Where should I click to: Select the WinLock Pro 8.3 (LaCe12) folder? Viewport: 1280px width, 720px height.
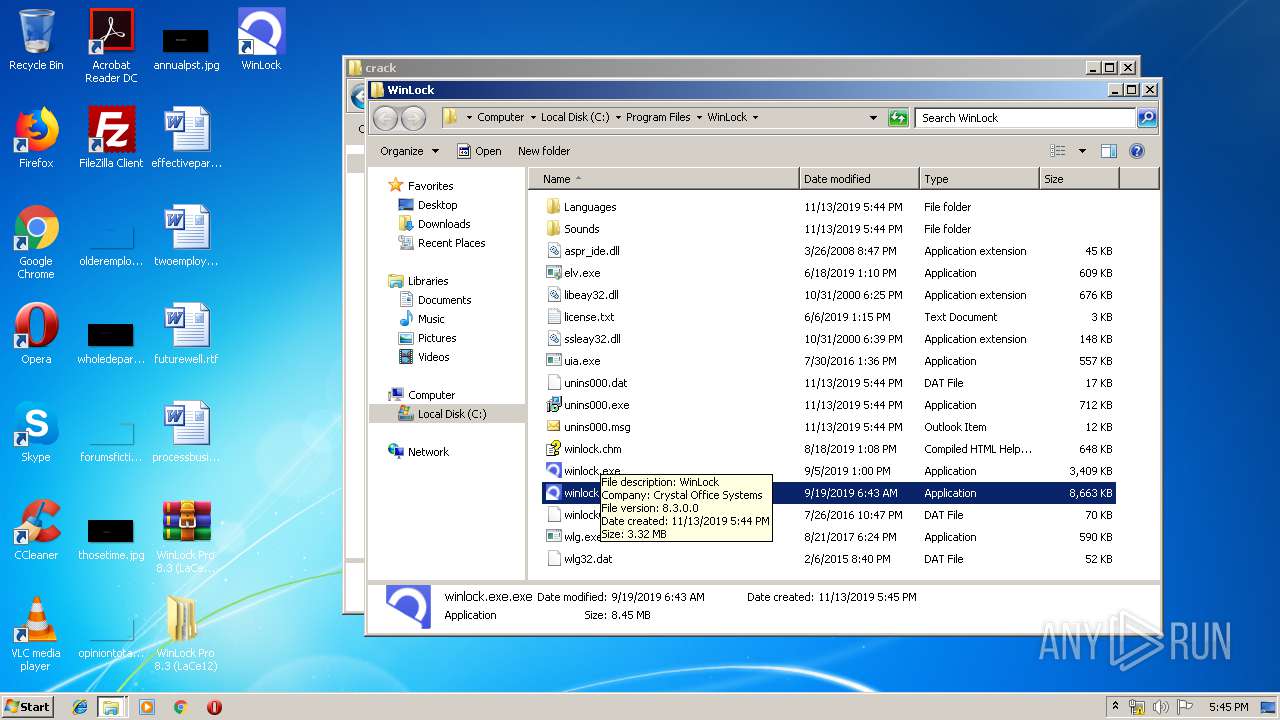[x=186, y=634]
